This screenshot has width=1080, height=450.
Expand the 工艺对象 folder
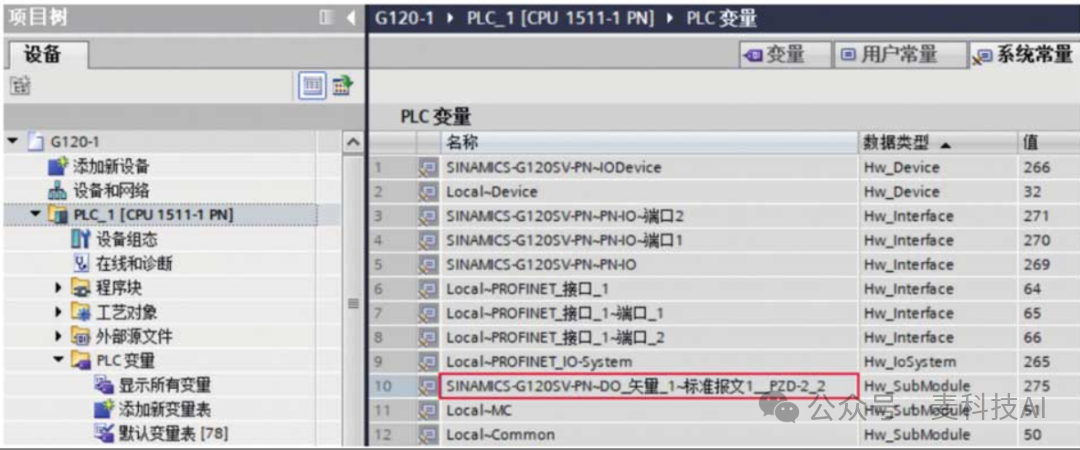60,312
